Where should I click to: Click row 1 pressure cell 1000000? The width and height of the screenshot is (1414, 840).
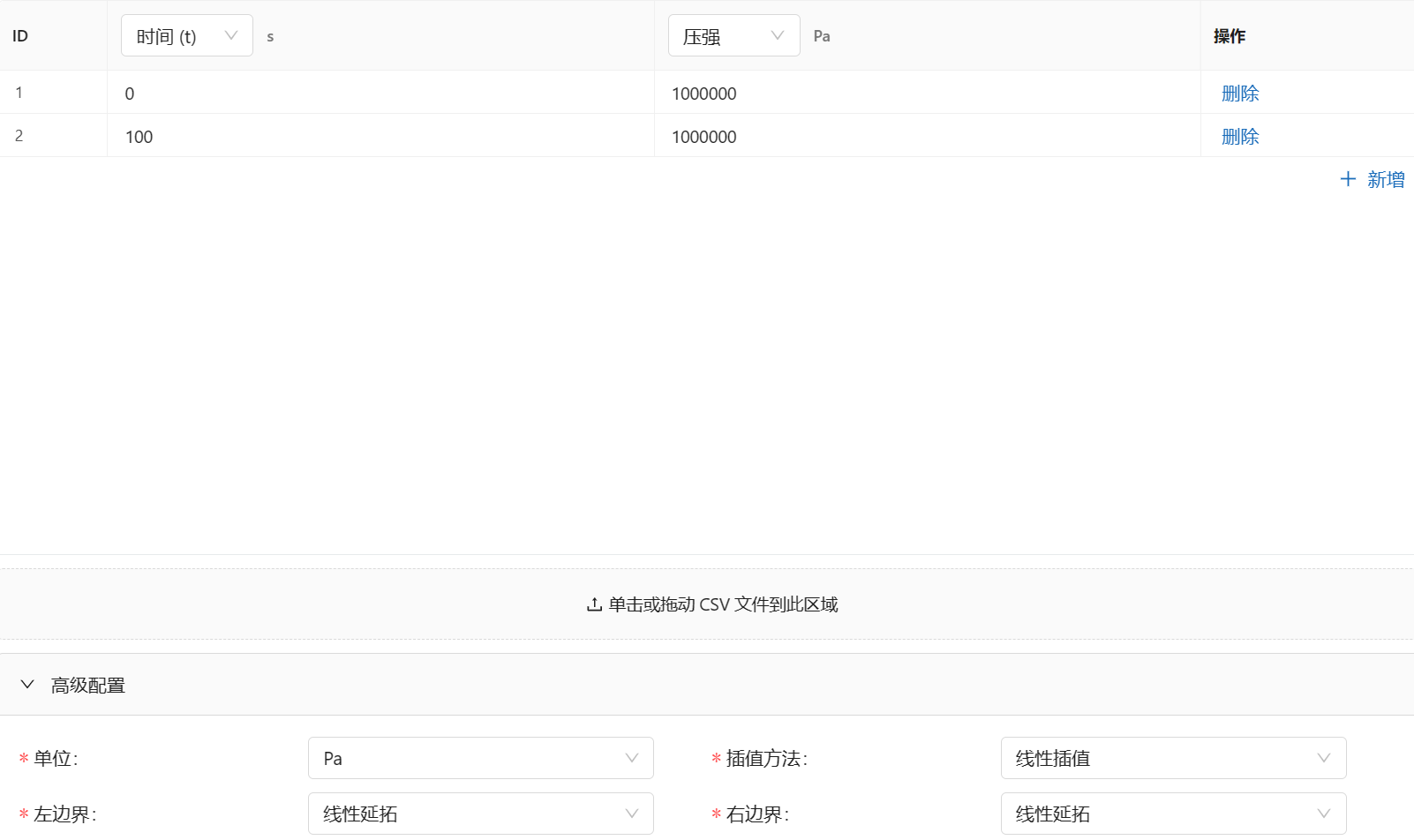(927, 93)
